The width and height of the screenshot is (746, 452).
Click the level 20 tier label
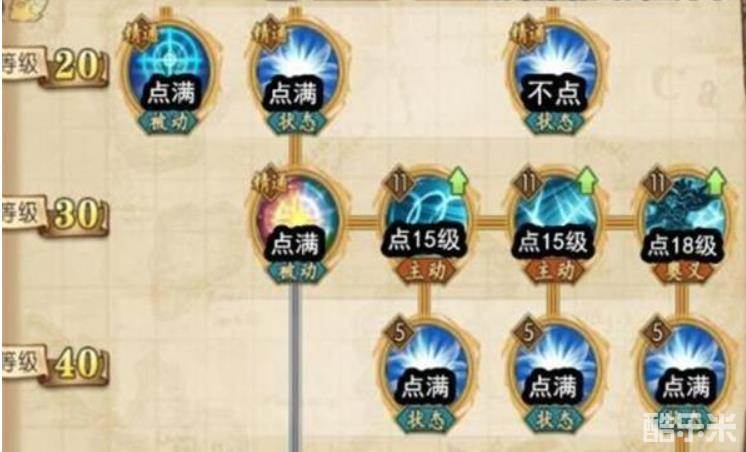point(55,66)
